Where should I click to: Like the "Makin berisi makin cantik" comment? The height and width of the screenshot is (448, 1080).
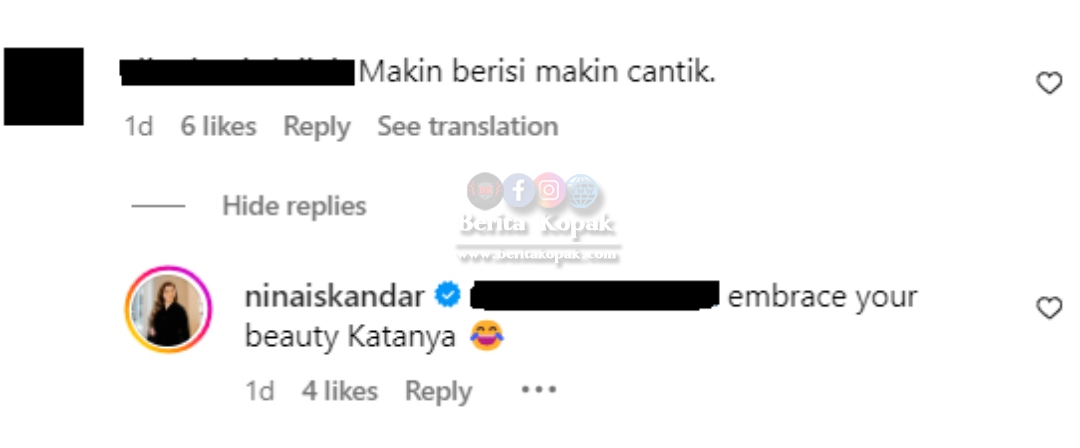(1049, 83)
